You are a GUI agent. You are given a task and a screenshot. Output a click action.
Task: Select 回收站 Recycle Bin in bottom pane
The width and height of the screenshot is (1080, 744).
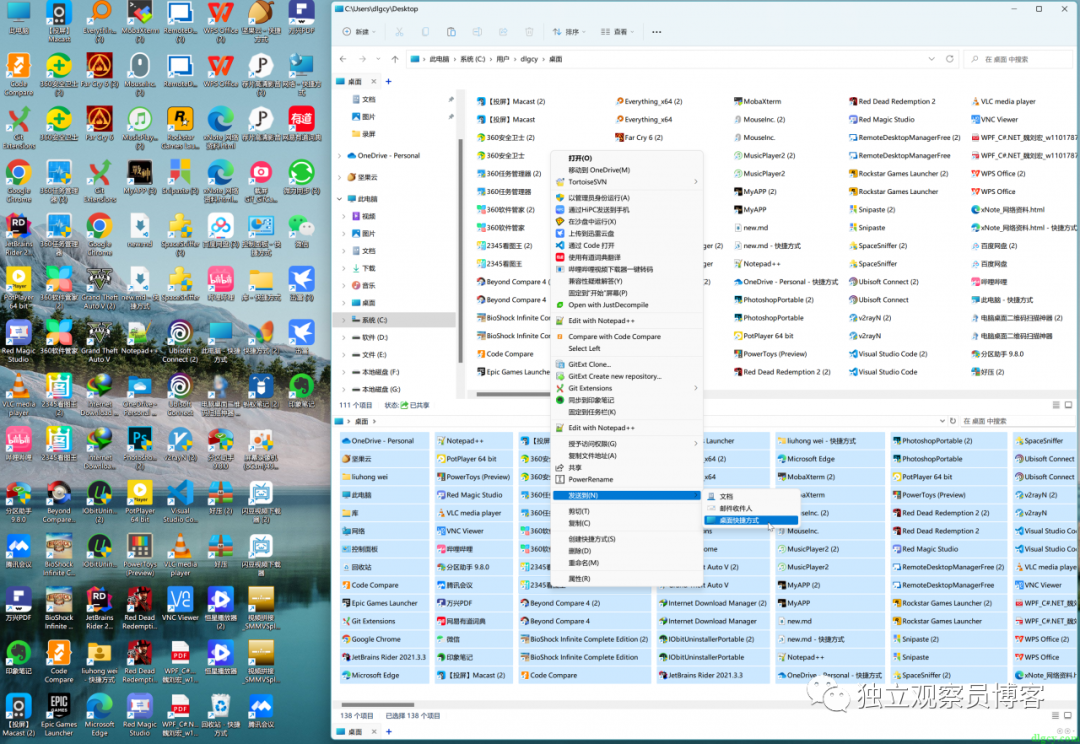point(357,567)
